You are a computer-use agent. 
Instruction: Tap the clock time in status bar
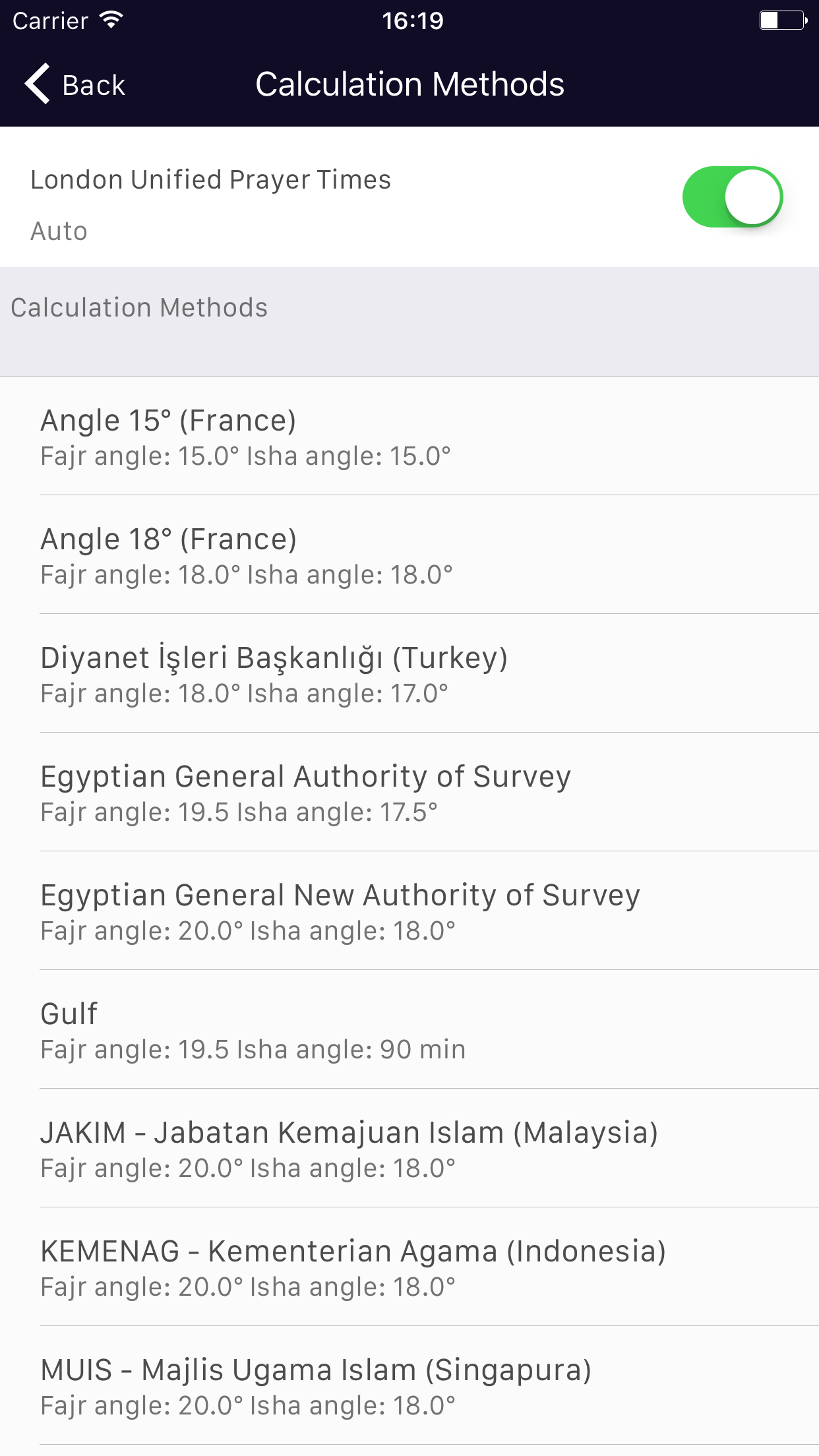coord(412,20)
